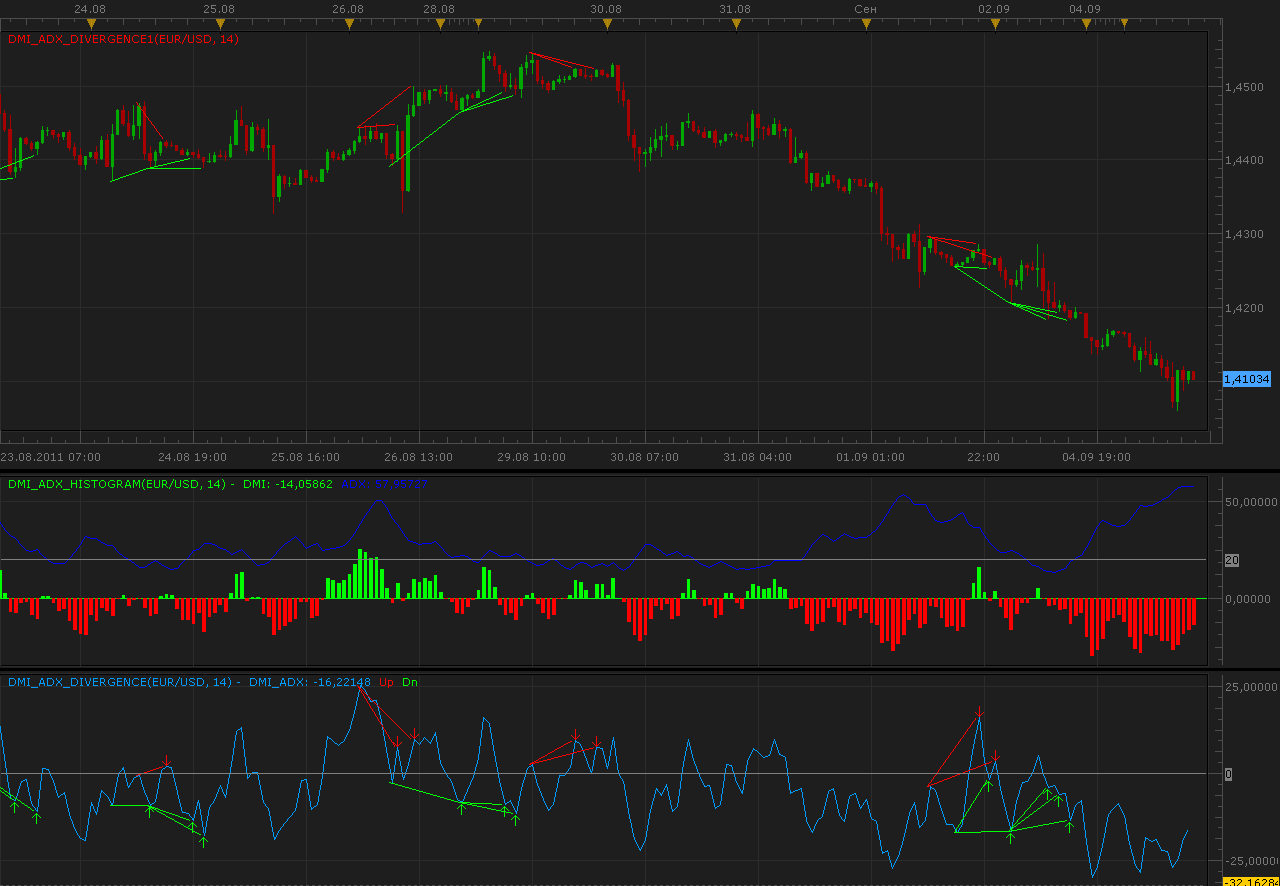Select the 02.09 date label on top axis
The width and height of the screenshot is (1280, 886).
pos(994,8)
